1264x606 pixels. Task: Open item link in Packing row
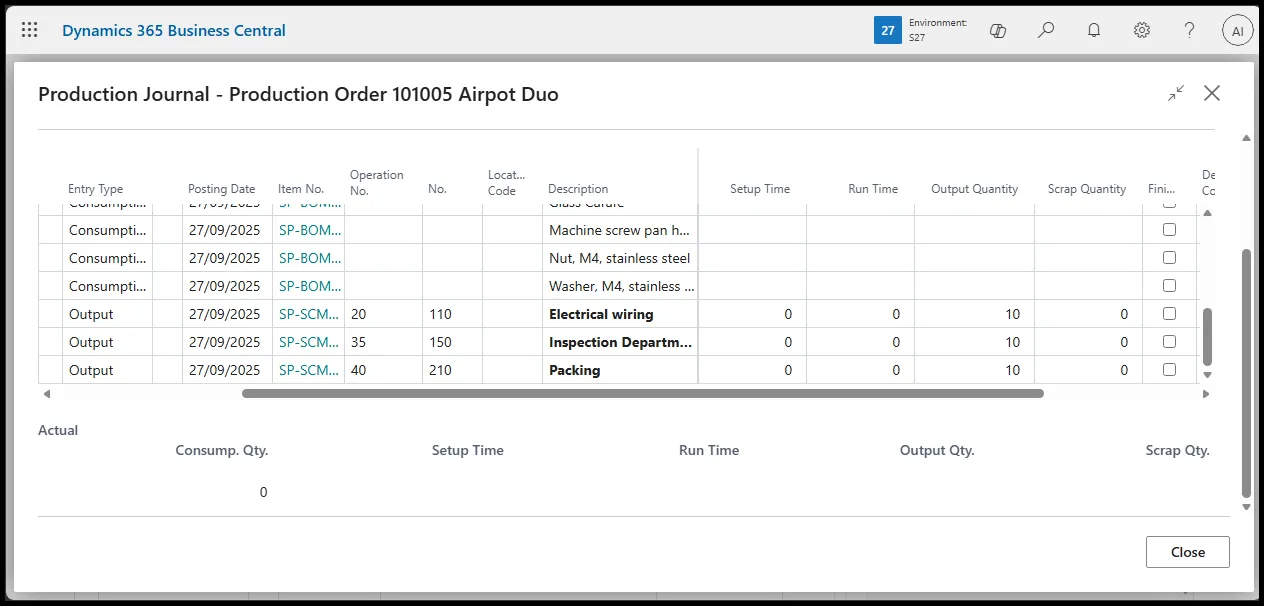tap(309, 370)
